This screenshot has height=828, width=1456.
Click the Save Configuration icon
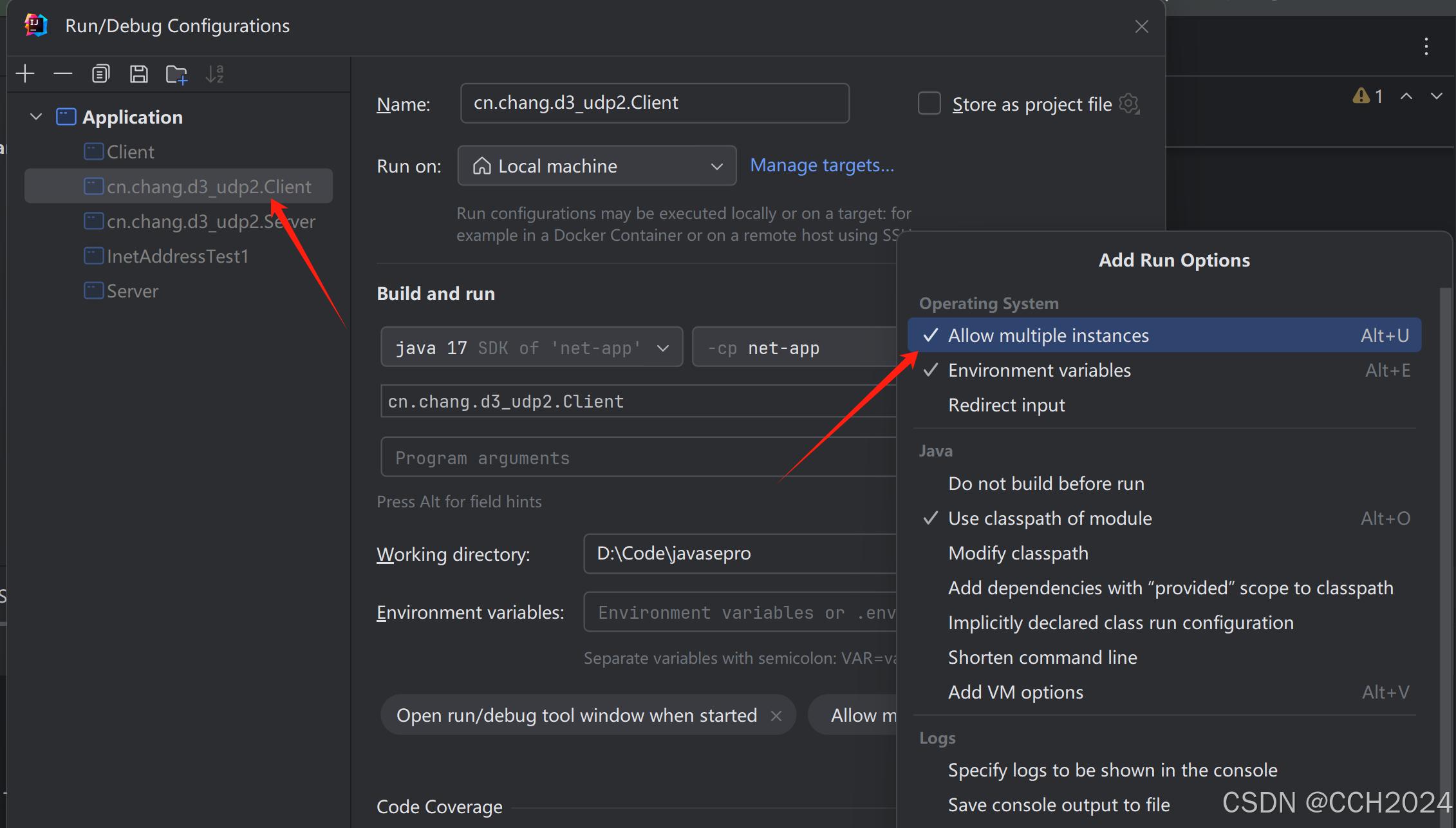click(138, 74)
